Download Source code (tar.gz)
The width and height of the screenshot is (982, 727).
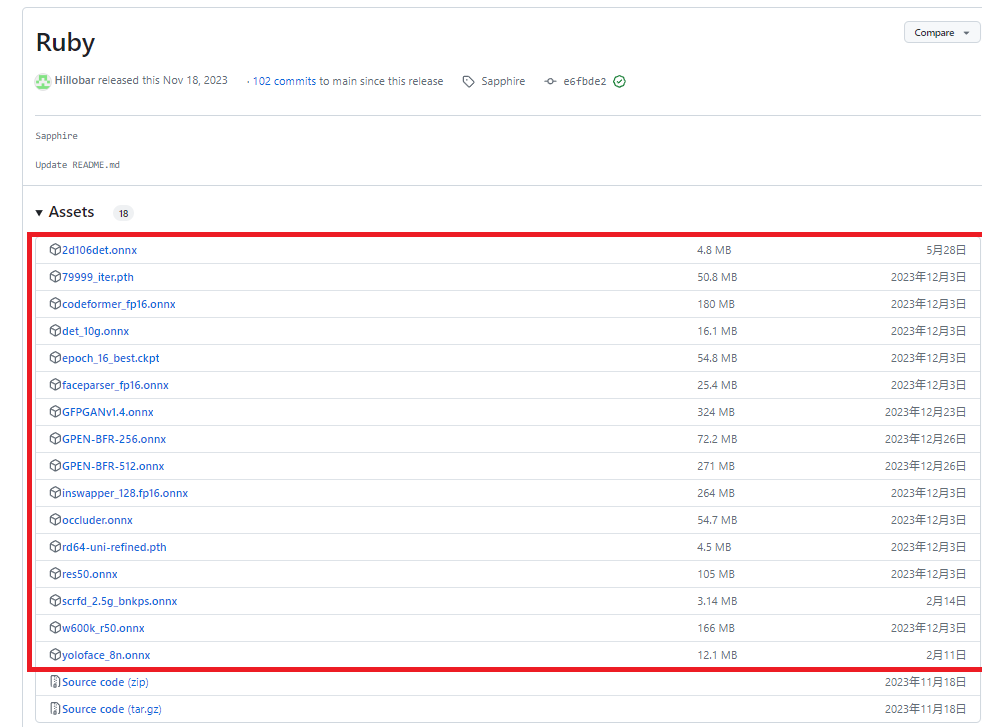point(111,709)
